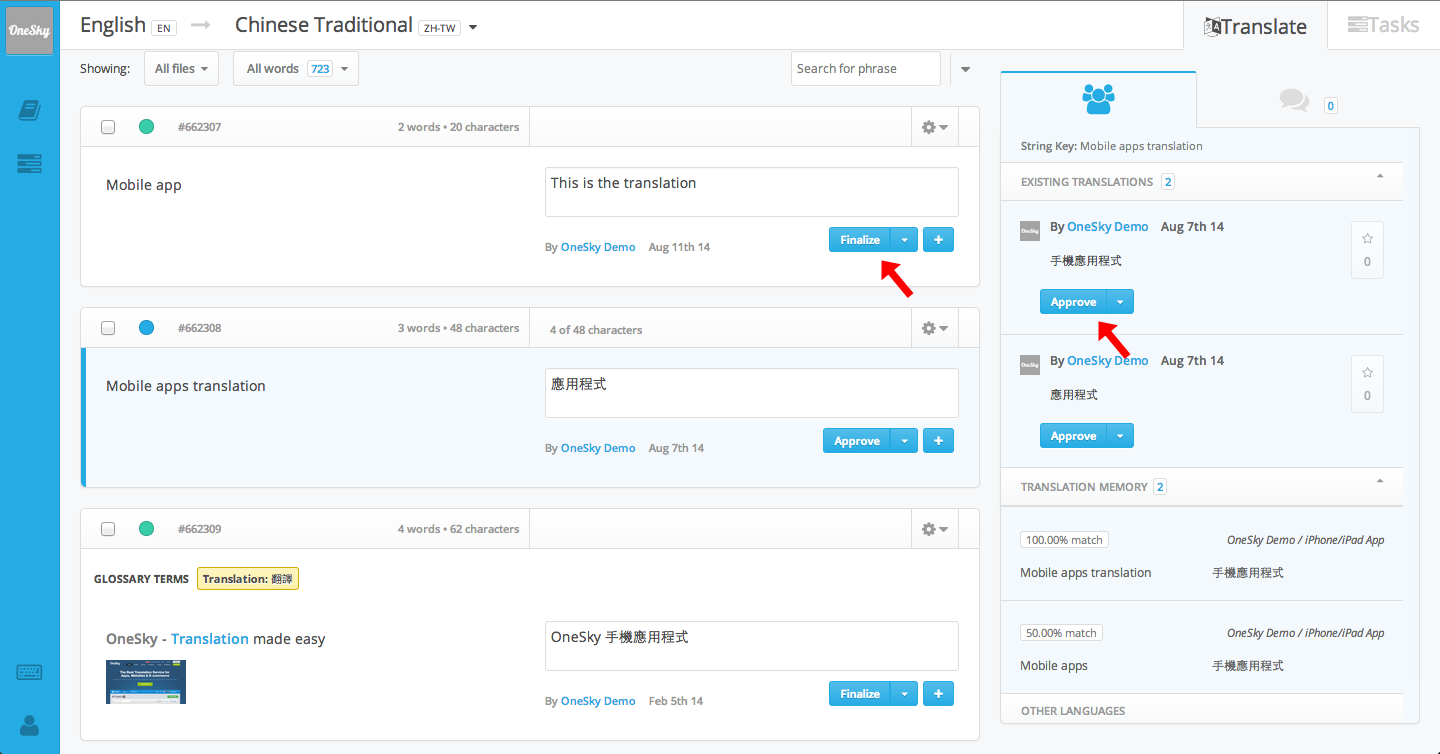1440x754 pixels.
Task: Open the All files filter dropdown
Action: click(181, 69)
